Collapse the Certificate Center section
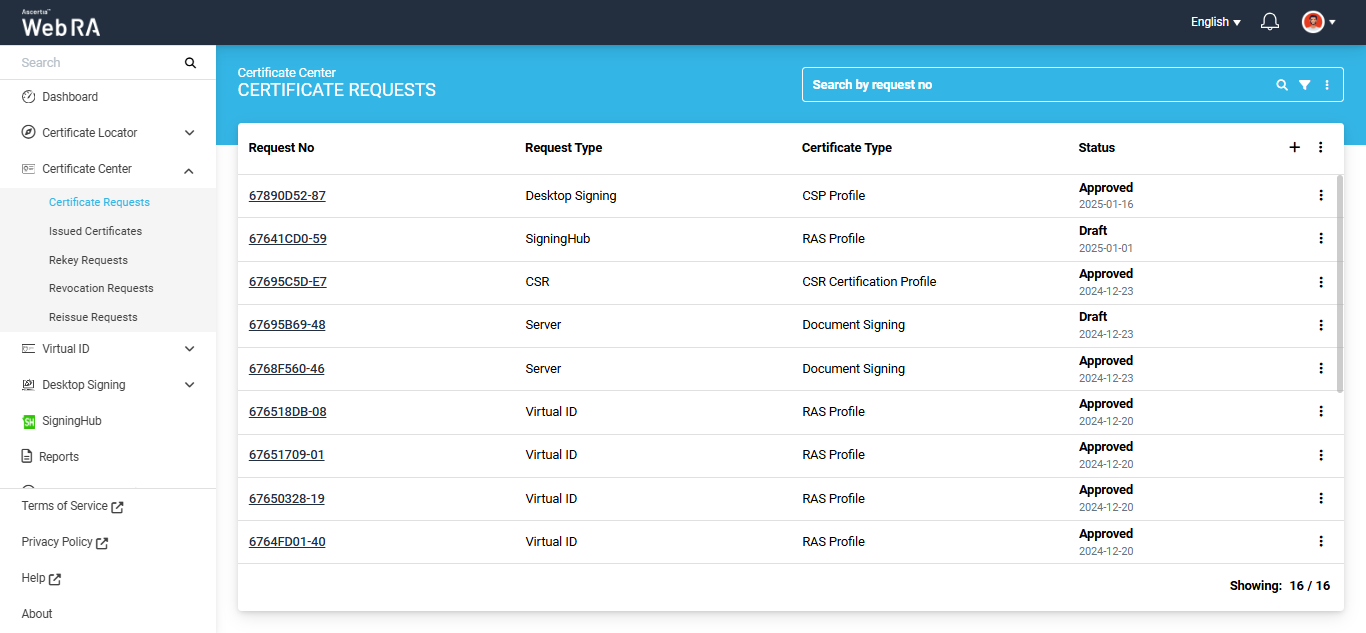1366x633 pixels. click(x=189, y=170)
